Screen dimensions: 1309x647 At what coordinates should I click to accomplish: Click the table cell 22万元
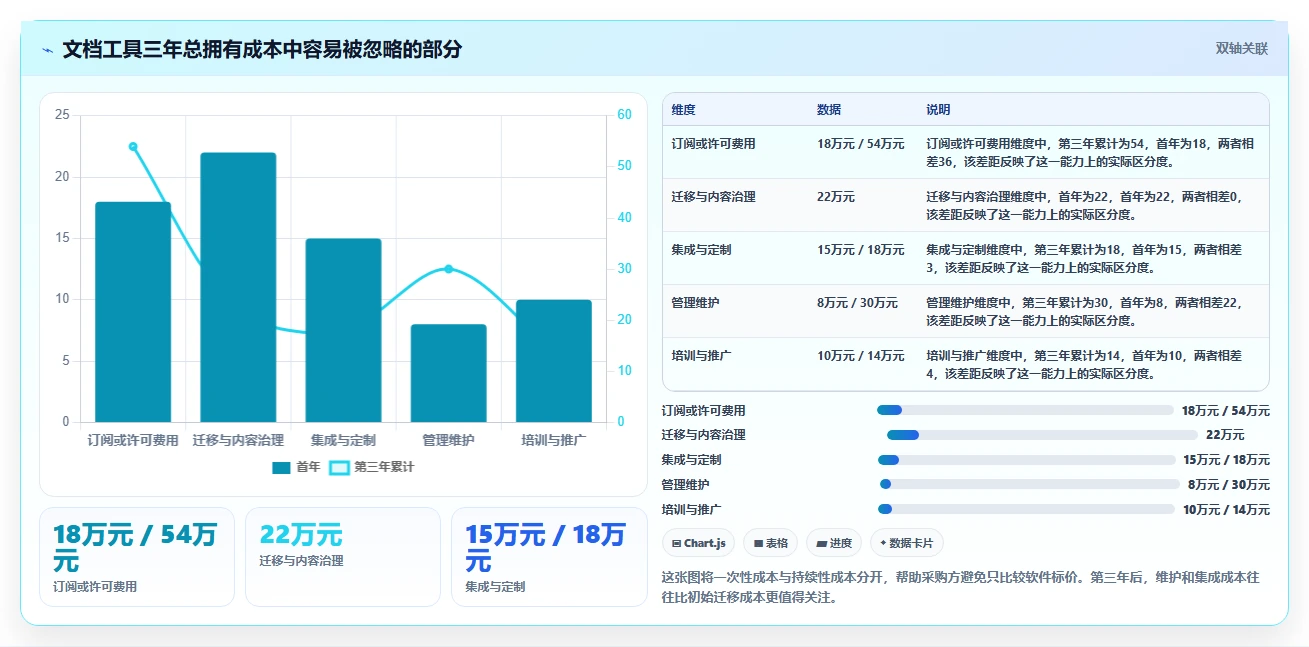click(x=836, y=197)
